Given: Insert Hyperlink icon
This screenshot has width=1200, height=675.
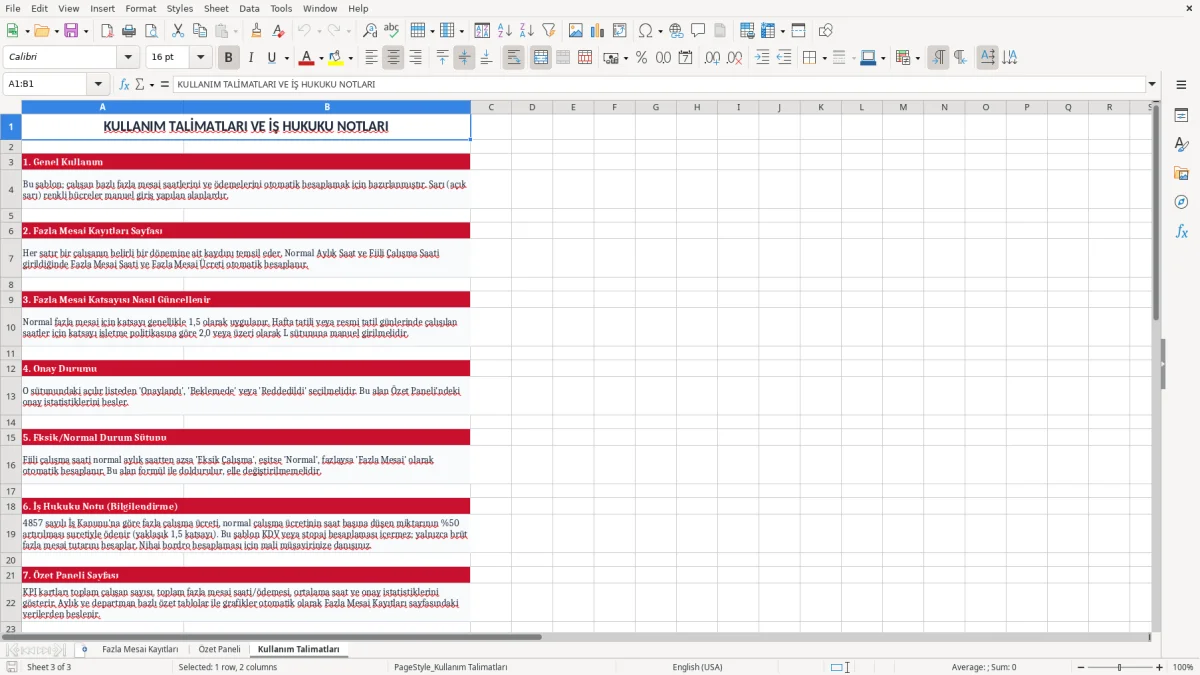Looking at the screenshot, I should click(x=676, y=31).
